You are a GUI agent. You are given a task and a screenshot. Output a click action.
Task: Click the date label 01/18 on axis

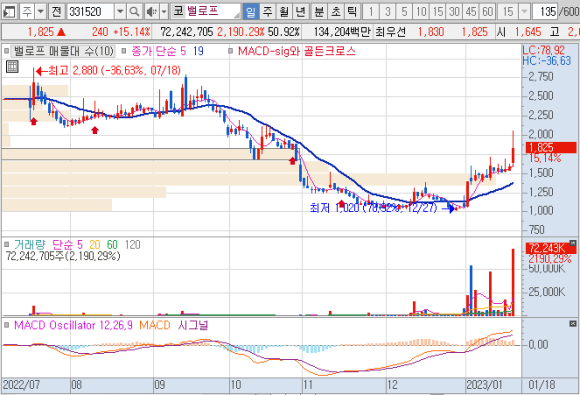[542, 385]
